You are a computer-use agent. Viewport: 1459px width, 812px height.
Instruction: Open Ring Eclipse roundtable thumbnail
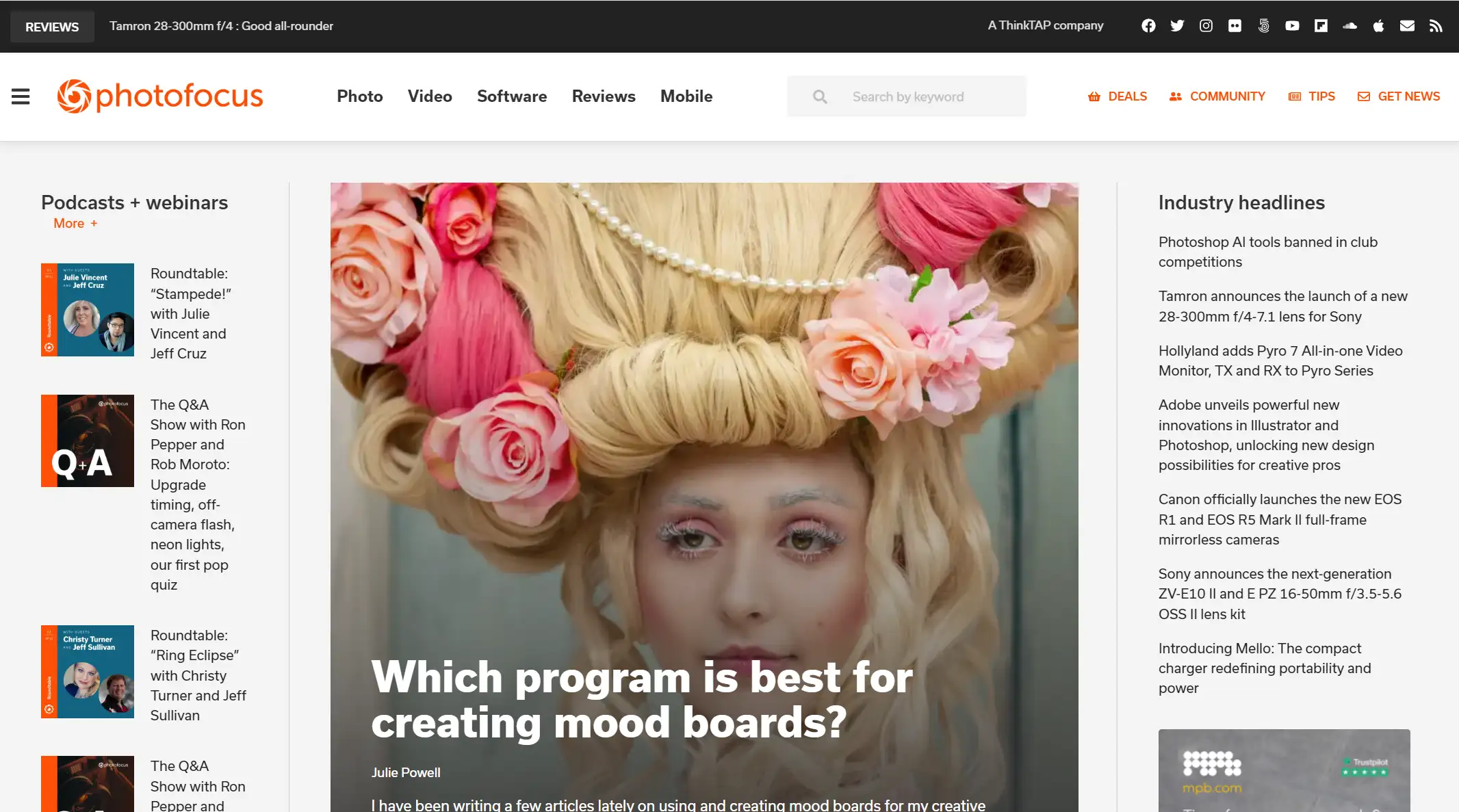click(88, 672)
